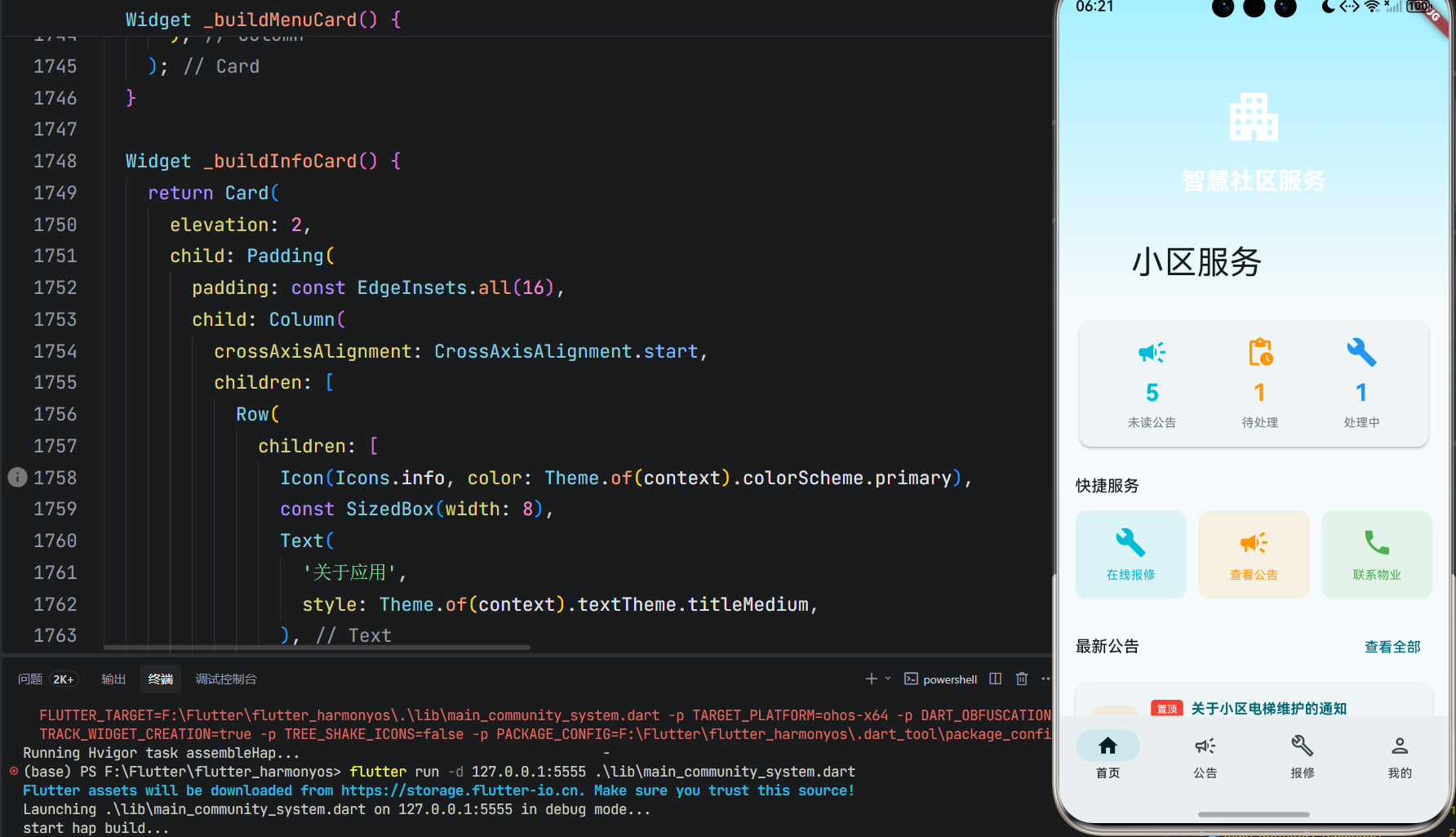Viewport: 1456px width, 837px height.
Task: Select the powershell terminal entry
Action: tap(941, 679)
